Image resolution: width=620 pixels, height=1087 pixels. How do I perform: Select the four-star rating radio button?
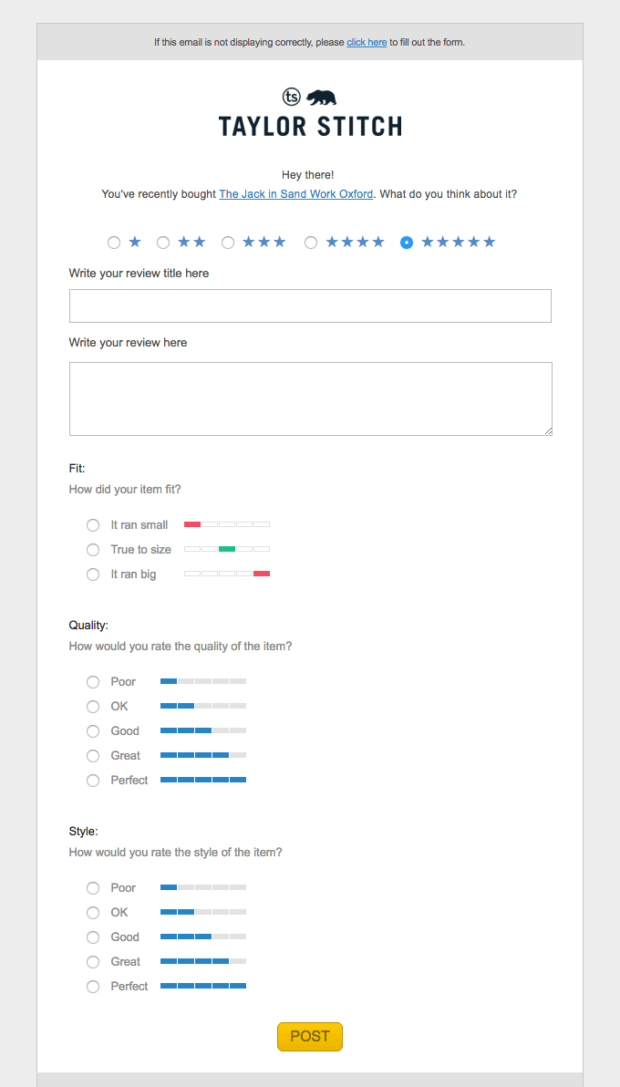pyautogui.click(x=311, y=243)
